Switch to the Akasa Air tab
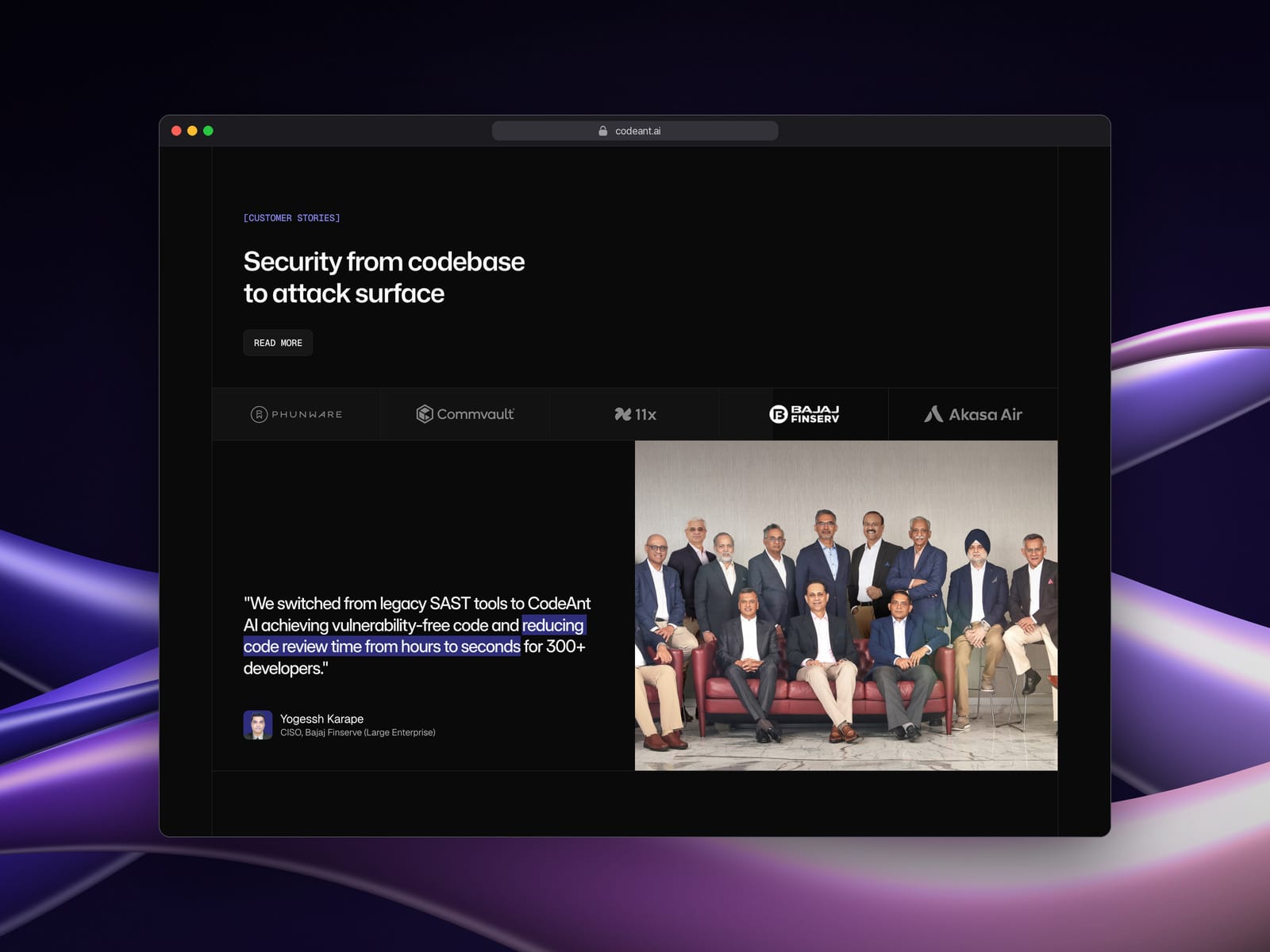The height and width of the screenshot is (952, 1270). pos(973,414)
